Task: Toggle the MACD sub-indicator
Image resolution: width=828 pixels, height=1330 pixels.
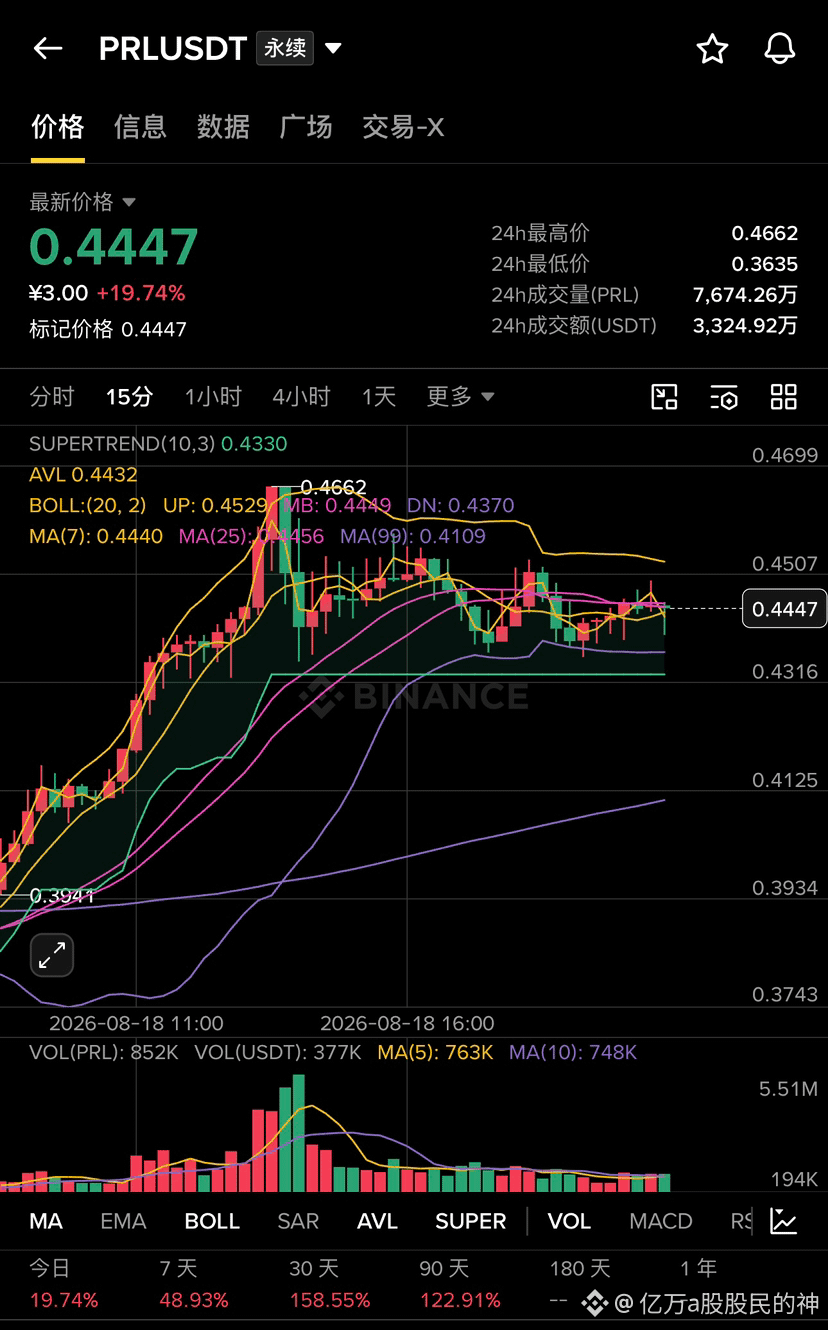Action: [x=661, y=1221]
